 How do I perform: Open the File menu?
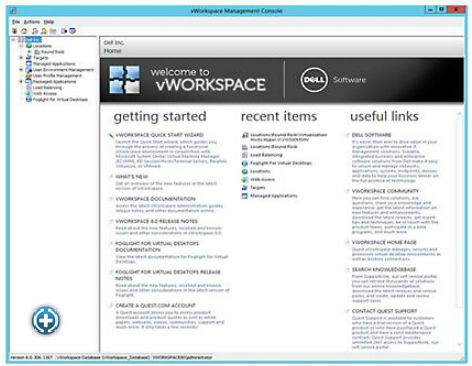(x=16, y=22)
